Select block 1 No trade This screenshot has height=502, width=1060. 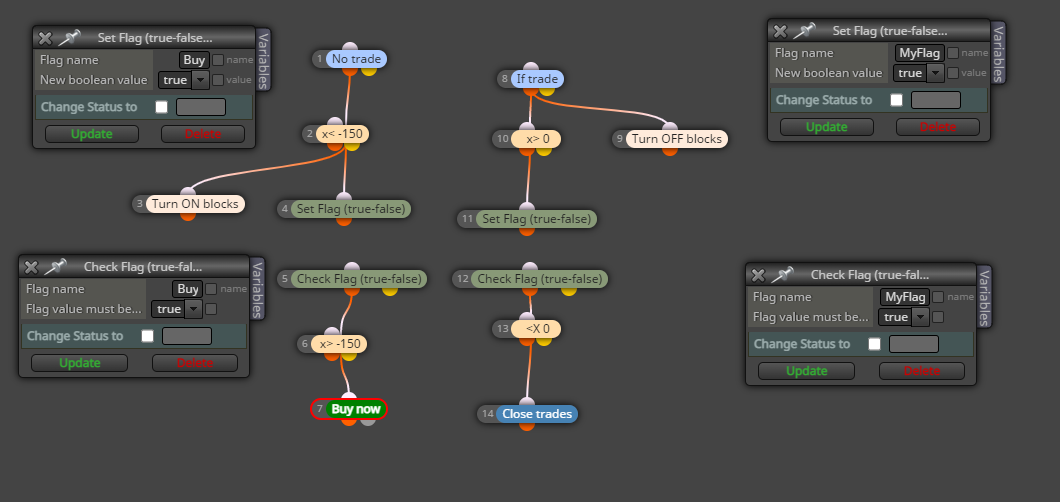[356, 59]
